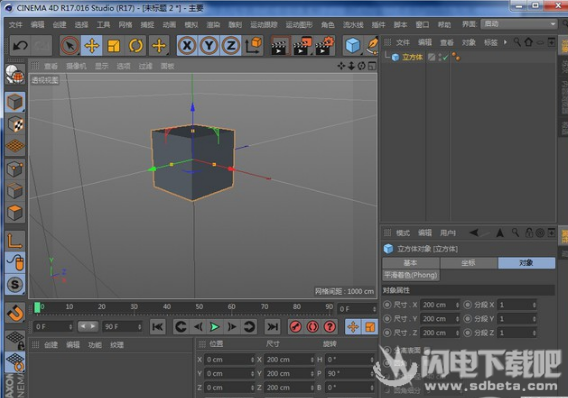Toggle the Y axis lock
The image size is (568, 398).
(x=209, y=46)
